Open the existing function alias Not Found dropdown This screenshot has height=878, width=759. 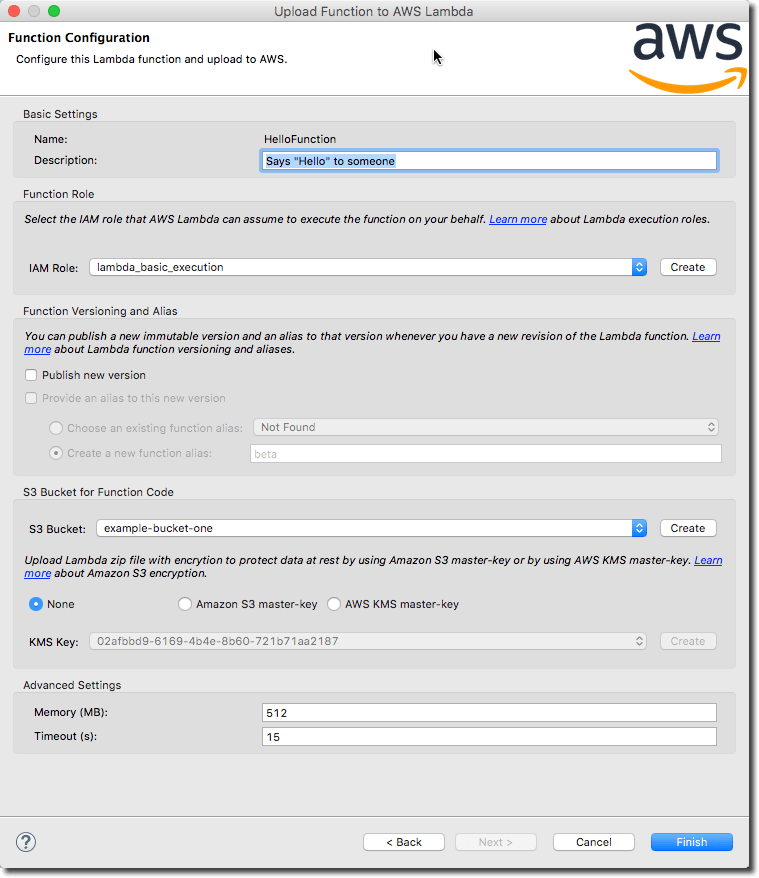486,427
